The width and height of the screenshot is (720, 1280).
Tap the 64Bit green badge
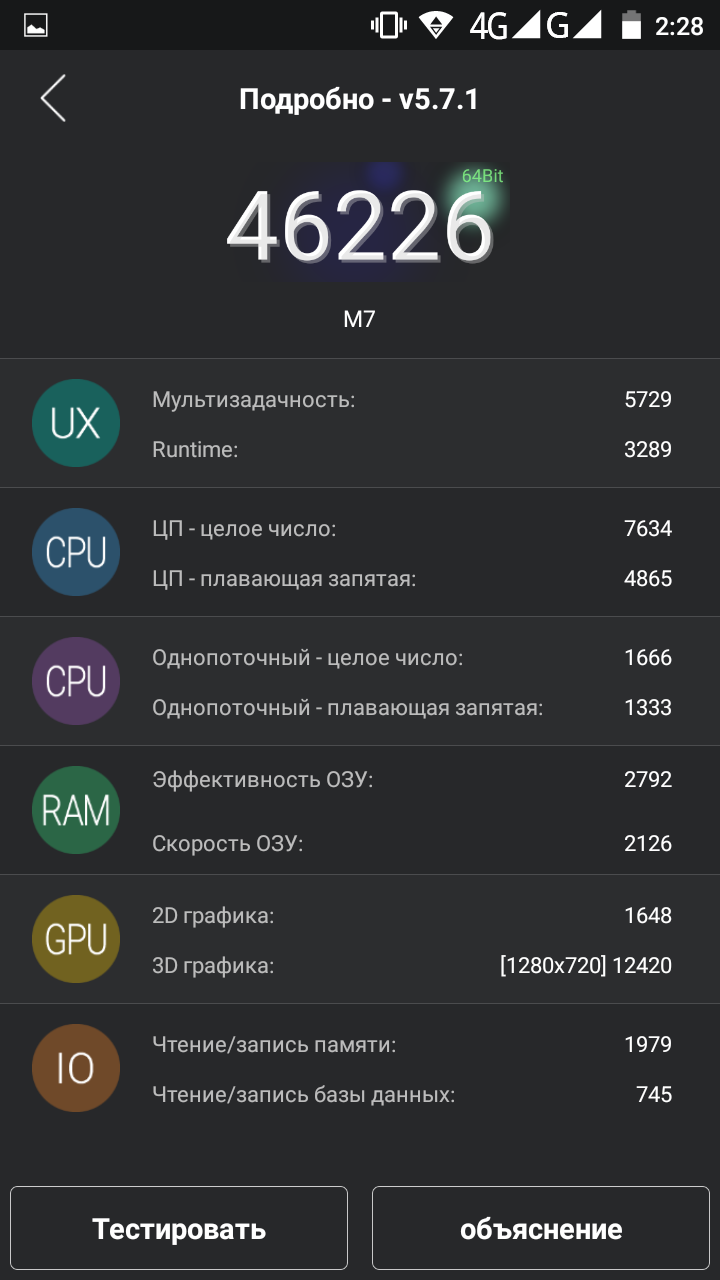(x=482, y=177)
